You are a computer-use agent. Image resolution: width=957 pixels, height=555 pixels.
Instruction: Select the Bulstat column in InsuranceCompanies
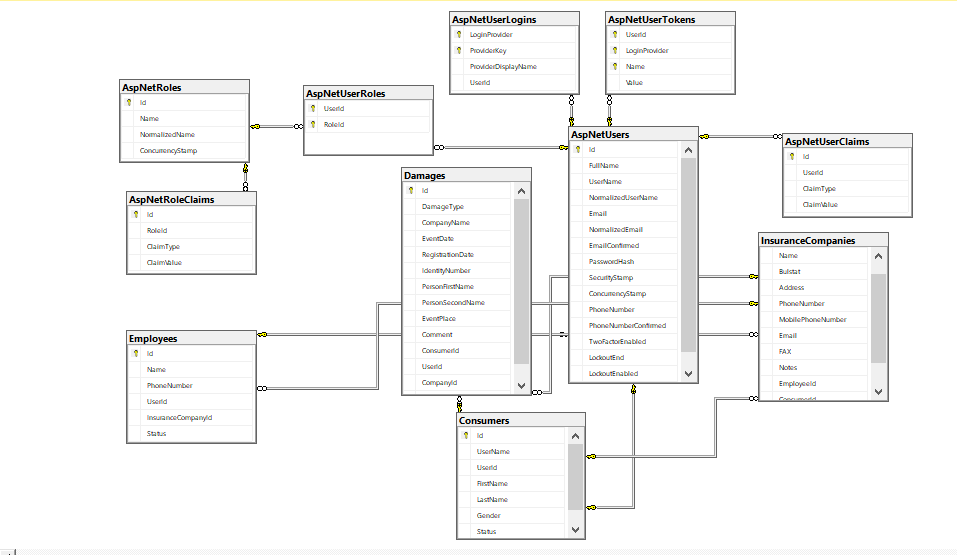click(815, 272)
